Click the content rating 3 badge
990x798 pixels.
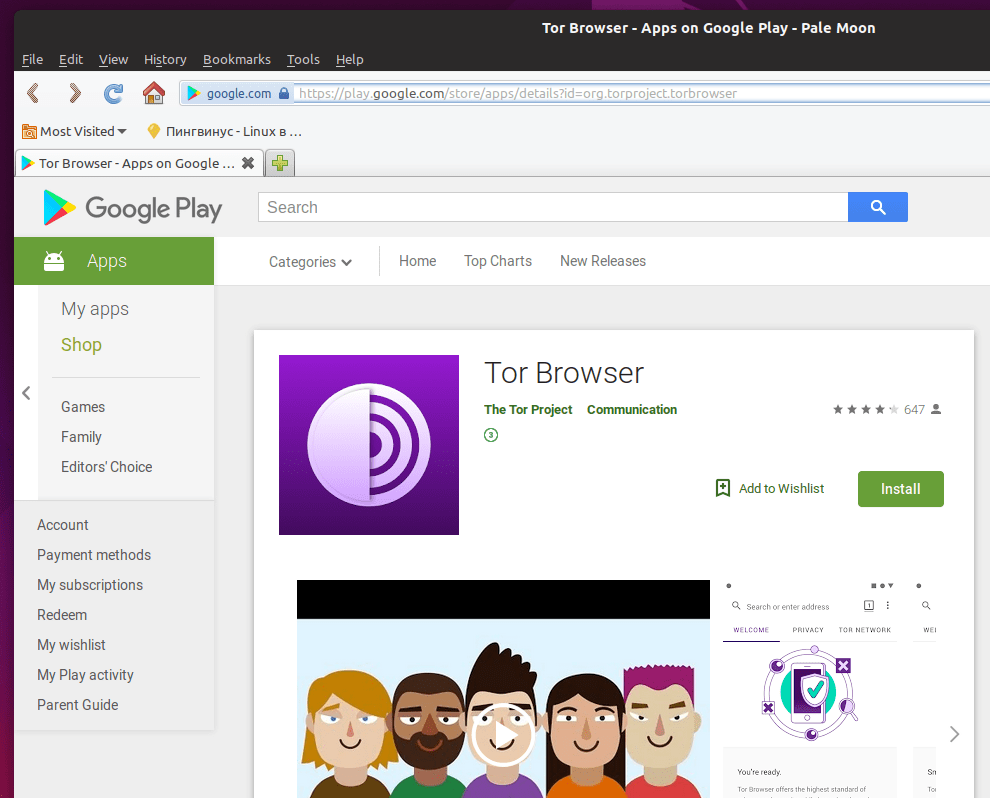pyautogui.click(x=491, y=435)
